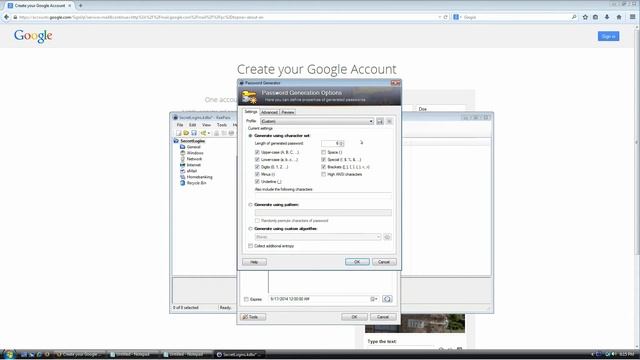Open KeePass Tools menu
640x360 pixels.
coord(222,125)
